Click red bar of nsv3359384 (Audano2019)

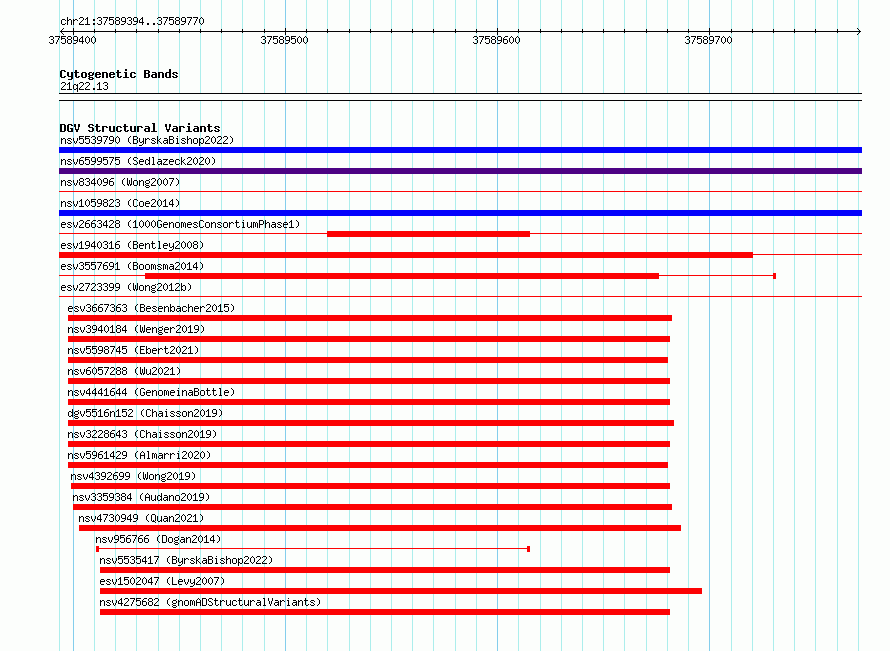(372, 507)
